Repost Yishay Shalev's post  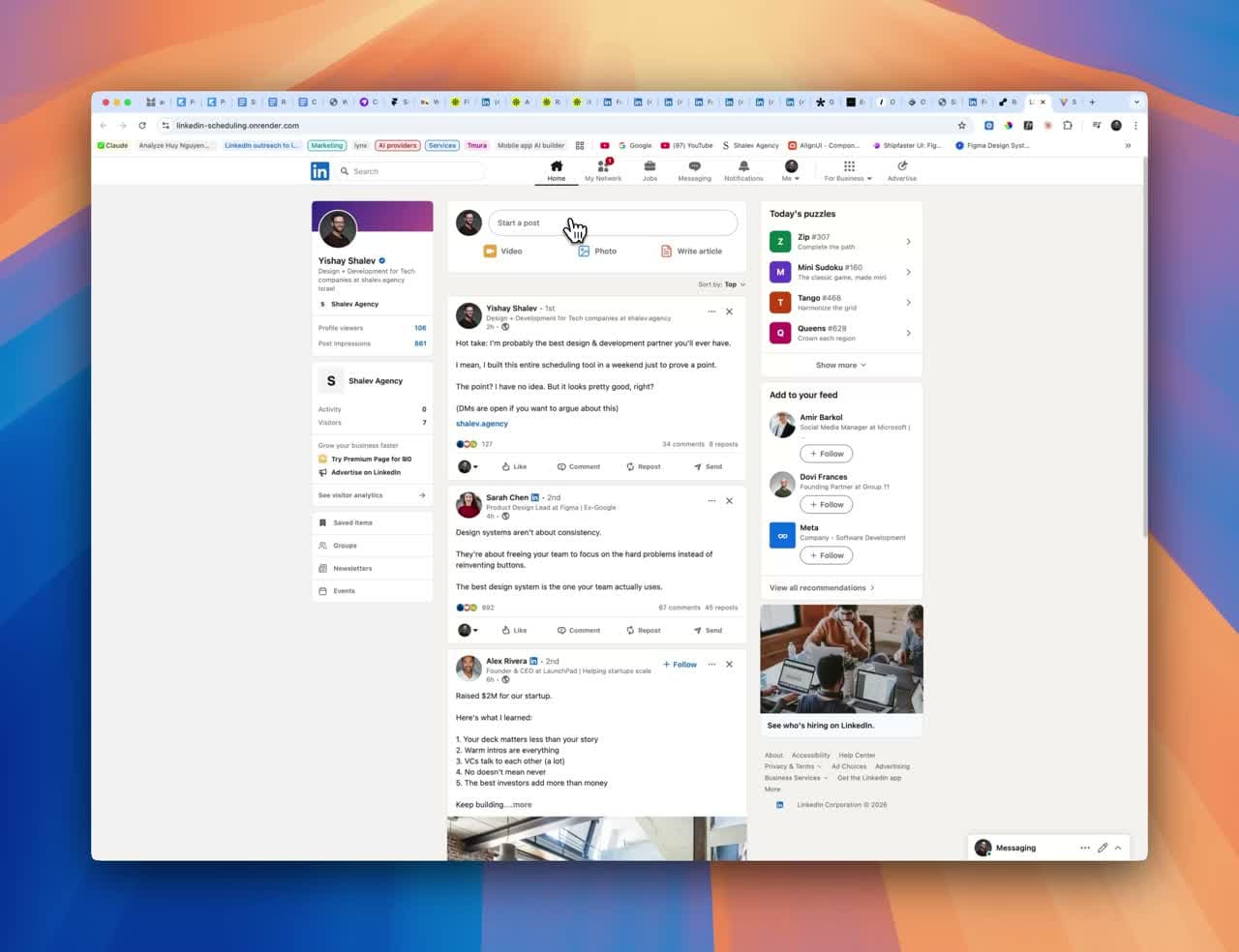pyautogui.click(x=644, y=466)
